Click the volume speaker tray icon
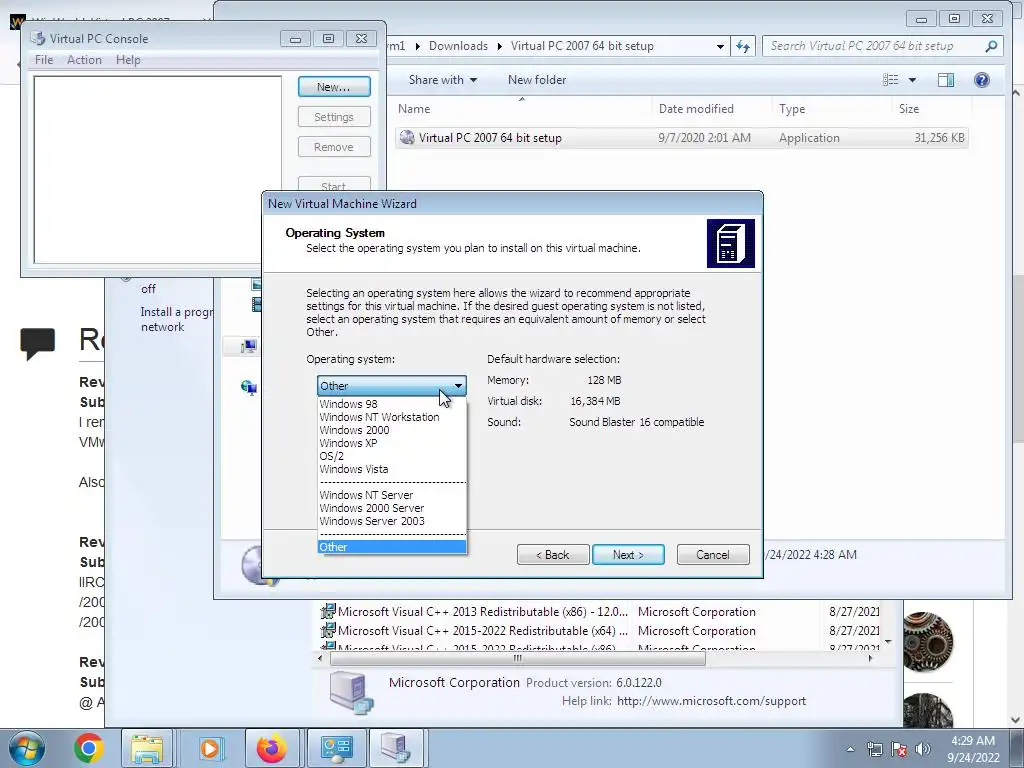This screenshot has height=768, width=1024. [923, 749]
